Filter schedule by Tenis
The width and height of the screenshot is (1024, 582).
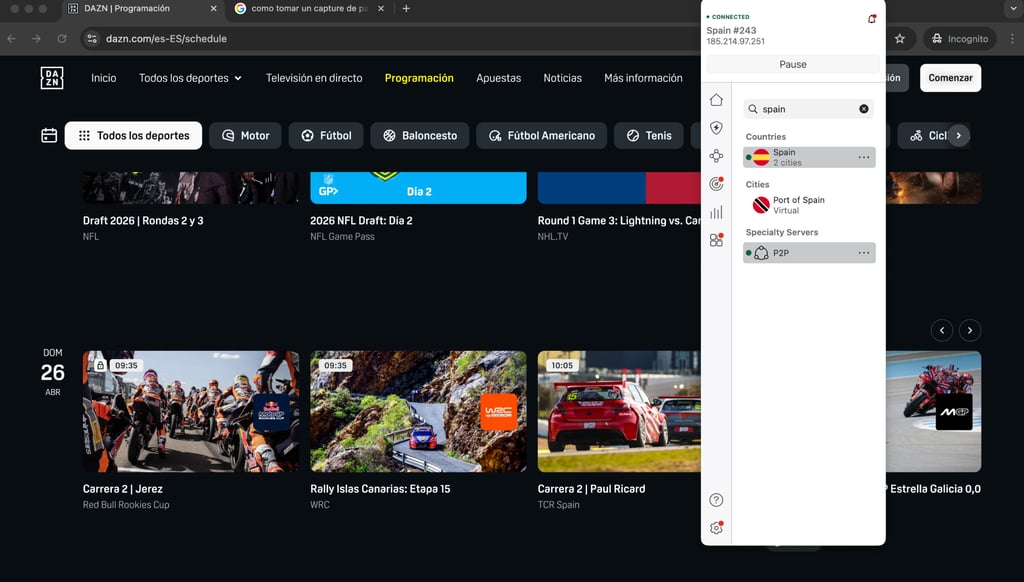pyautogui.click(x=648, y=135)
